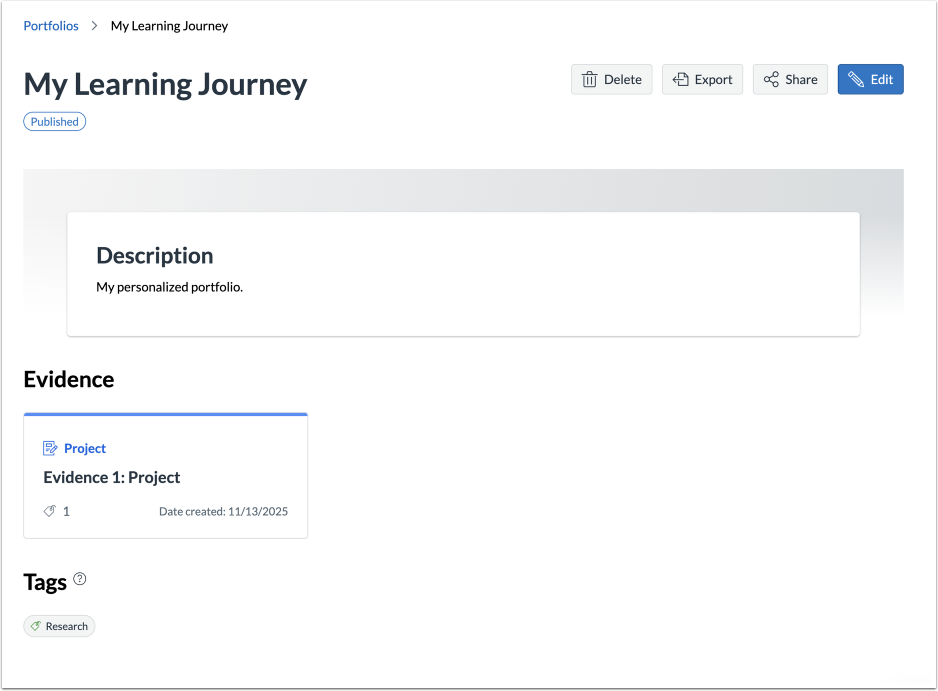Open Evidence 1: Project card title

112,477
